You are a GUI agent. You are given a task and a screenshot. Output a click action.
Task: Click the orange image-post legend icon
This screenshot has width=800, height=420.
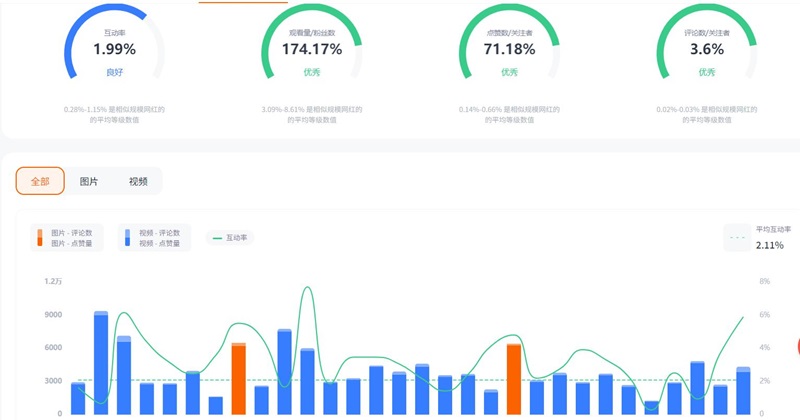pos(40,238)
